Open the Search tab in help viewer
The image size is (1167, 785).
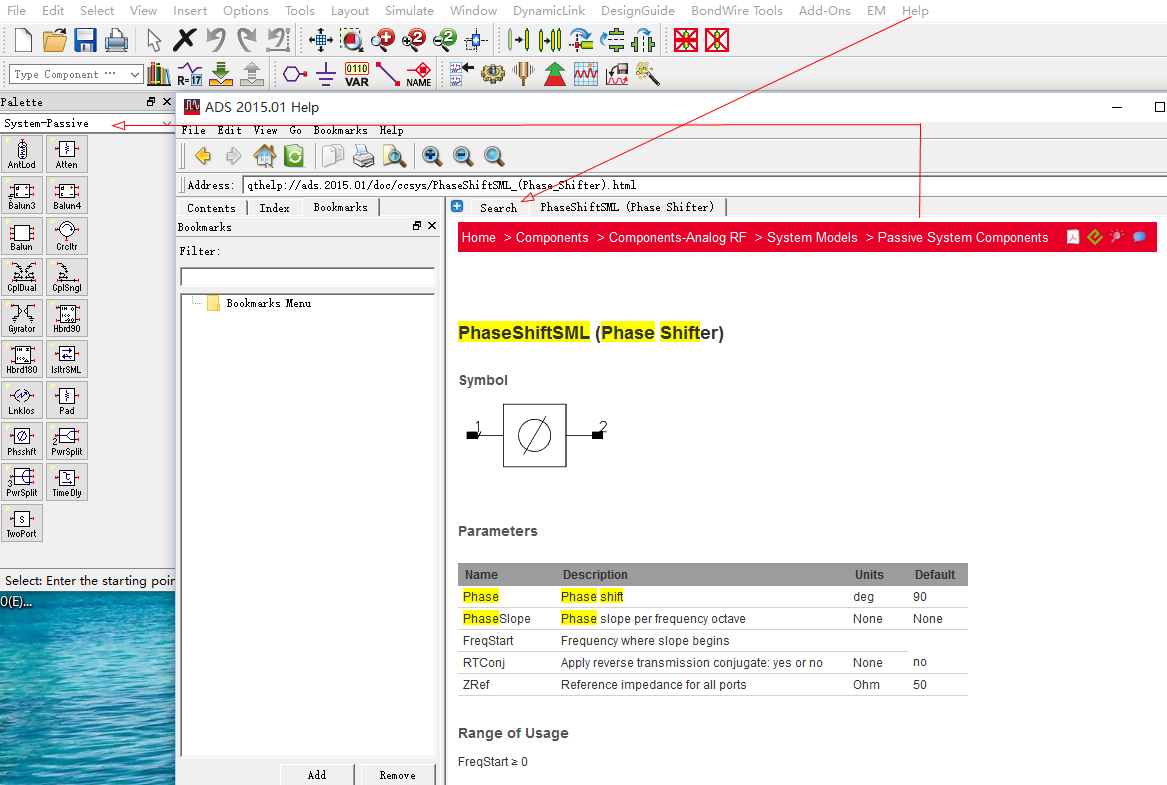498,208
